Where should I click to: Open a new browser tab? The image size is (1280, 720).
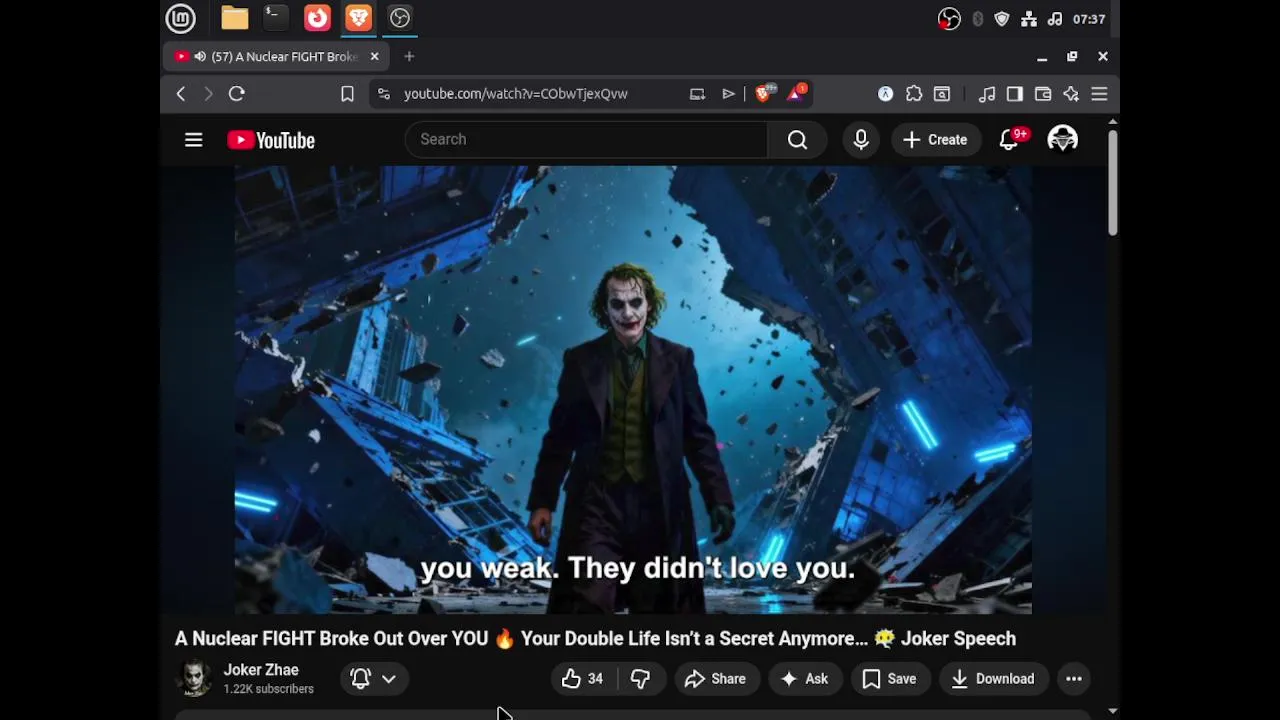(x=409, y=57)
